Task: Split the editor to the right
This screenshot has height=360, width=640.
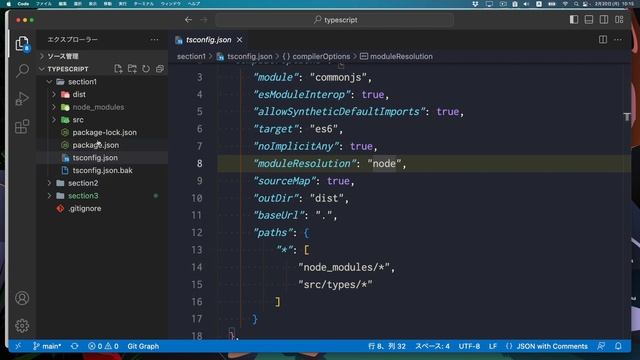Action: tap(603, 40)
